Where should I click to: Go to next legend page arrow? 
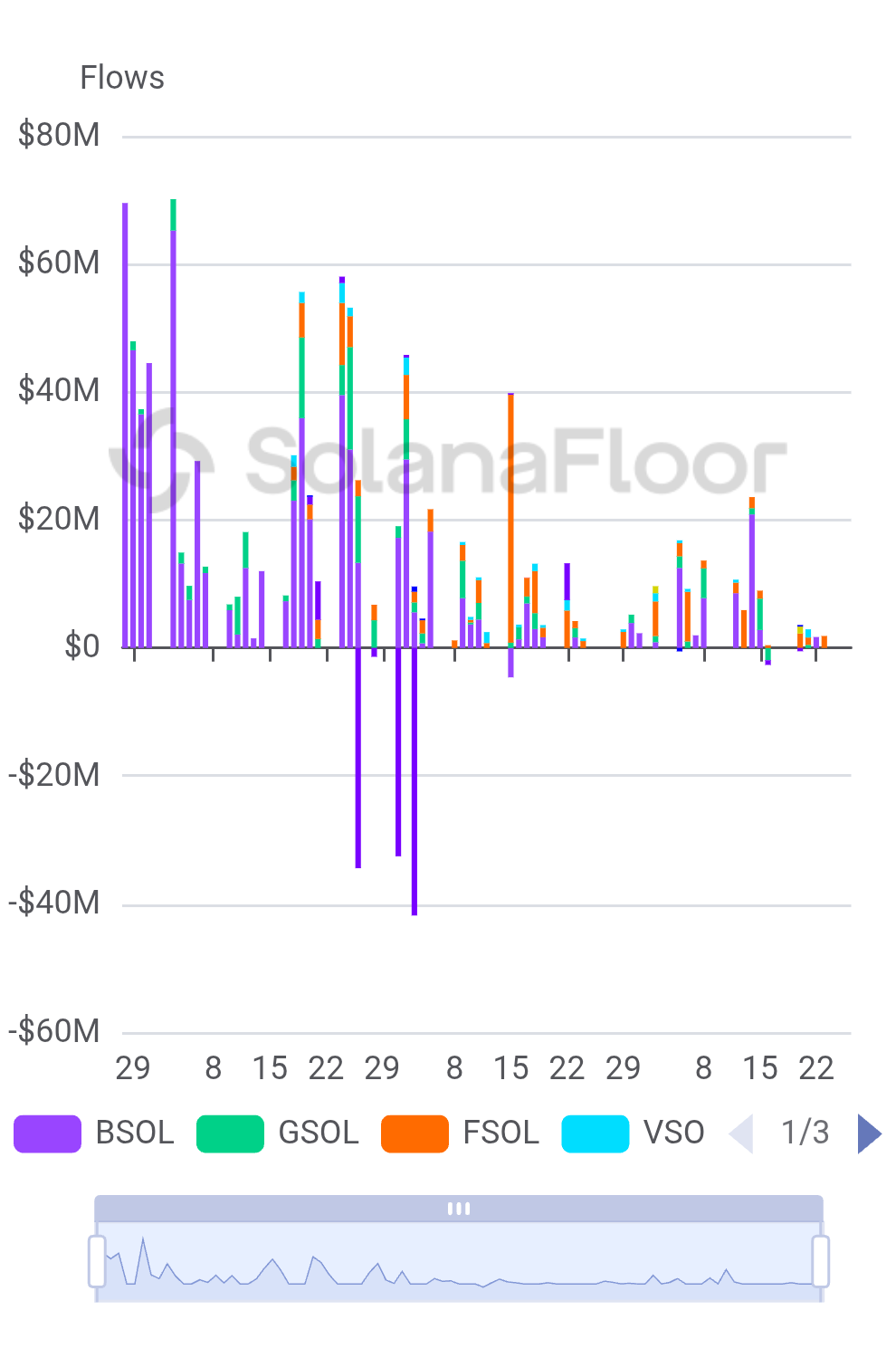coord(869,1133)
